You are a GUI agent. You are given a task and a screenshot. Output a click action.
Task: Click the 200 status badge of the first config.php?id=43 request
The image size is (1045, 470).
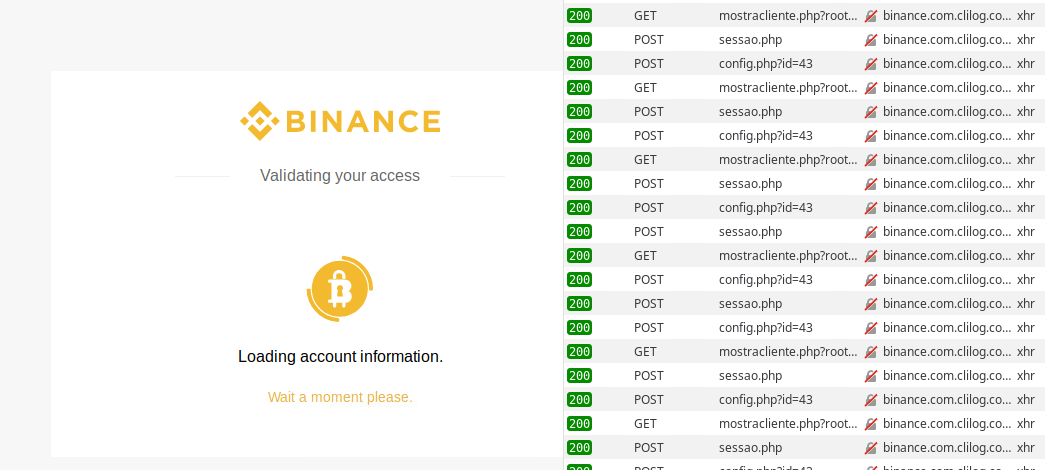click(579, 64)
